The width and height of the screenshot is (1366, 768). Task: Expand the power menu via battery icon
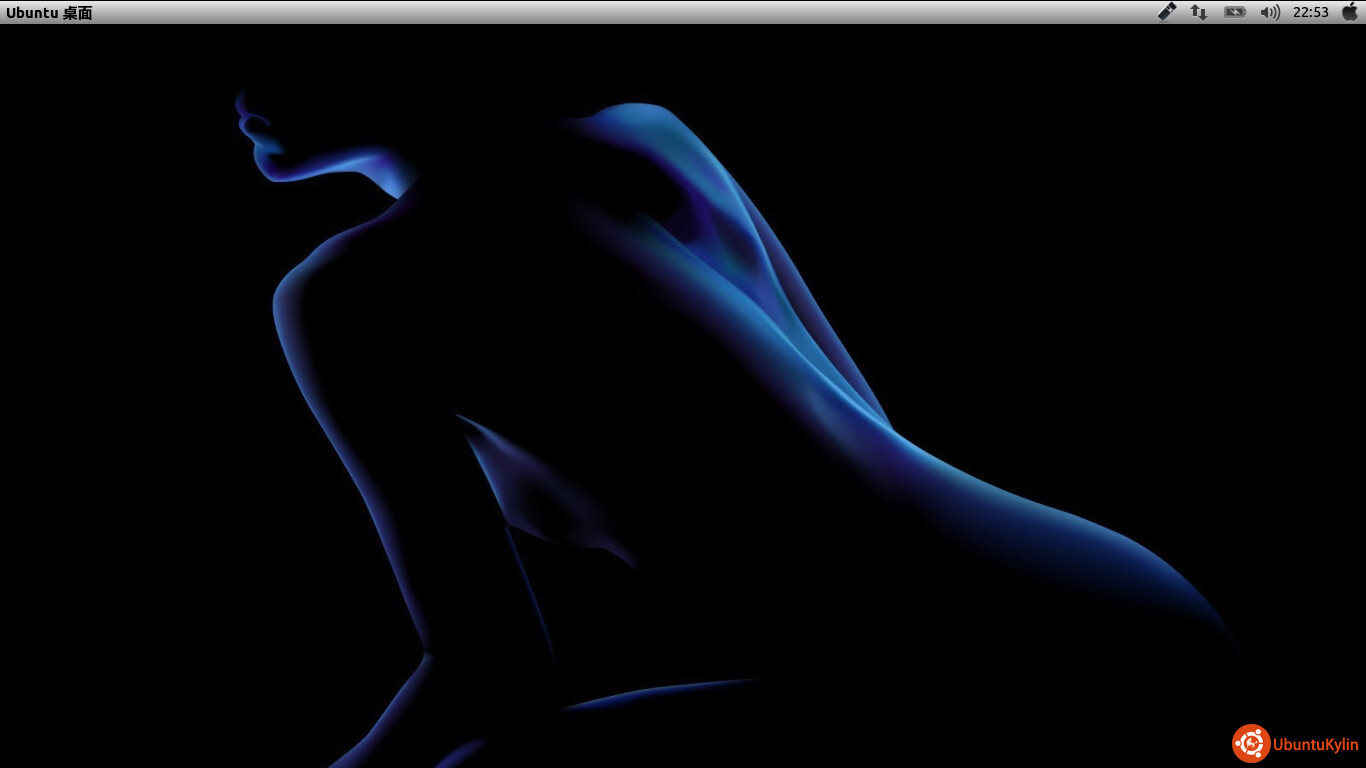1236,12
